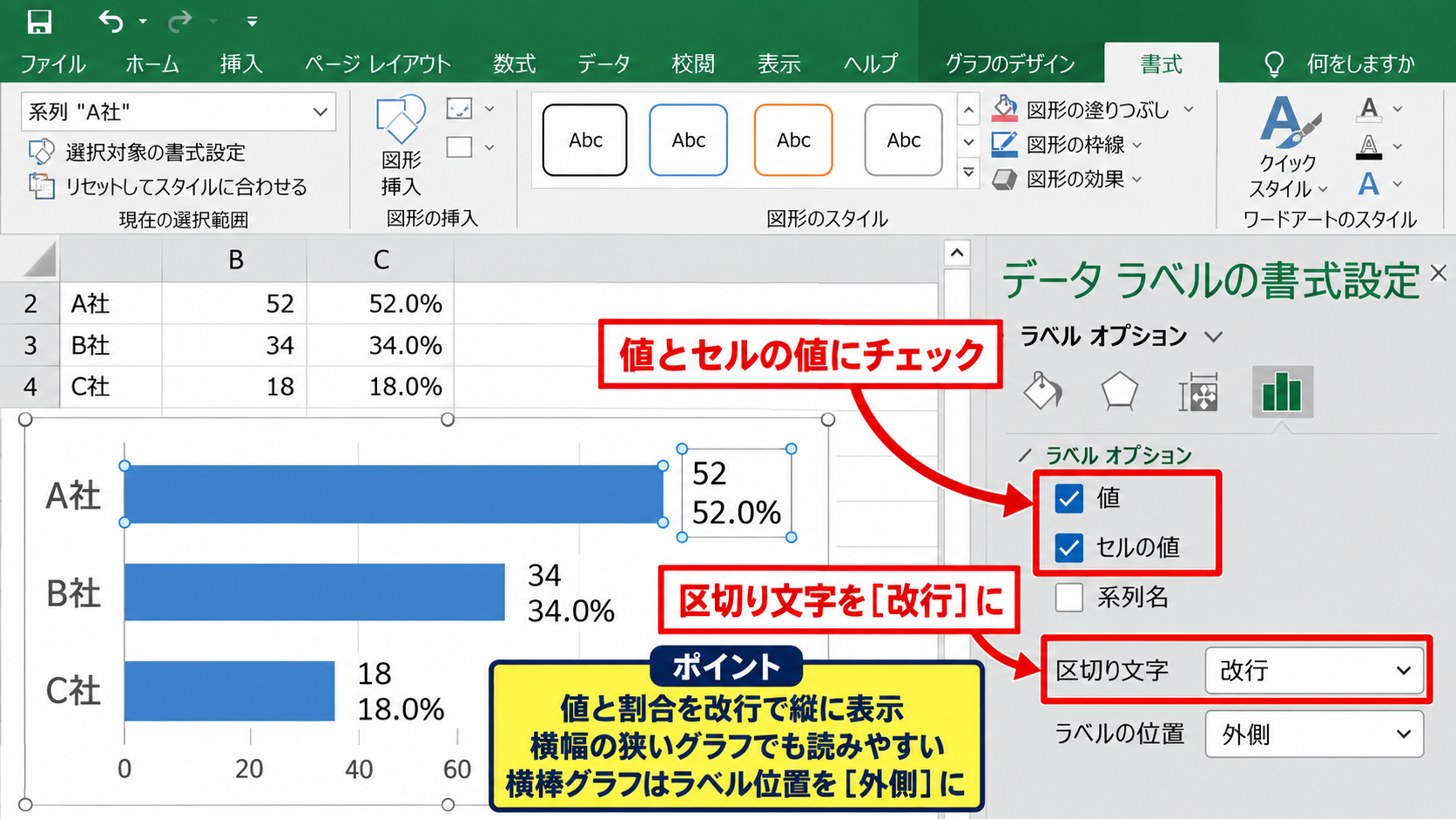The image size is (1456, 819).
Task: Open the 区切り文字 dropdown showing 改行
Action: tap(1314, 670)
